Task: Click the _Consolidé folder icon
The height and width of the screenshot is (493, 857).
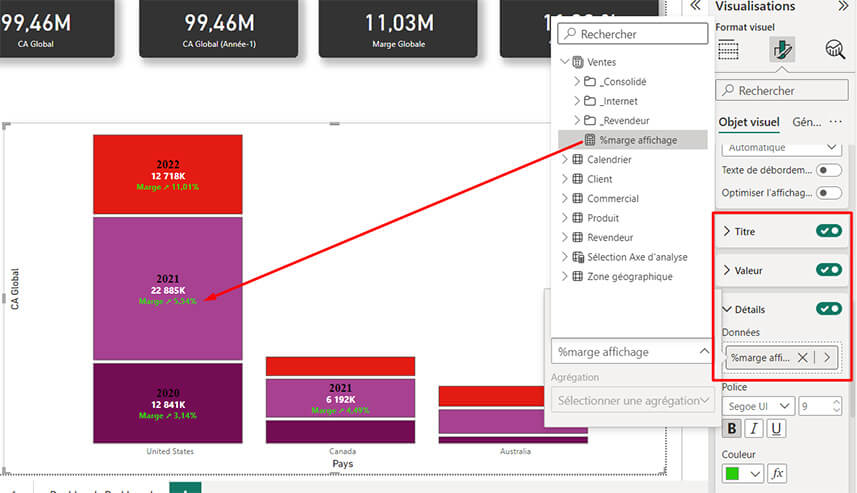Action: pos(590,81)
